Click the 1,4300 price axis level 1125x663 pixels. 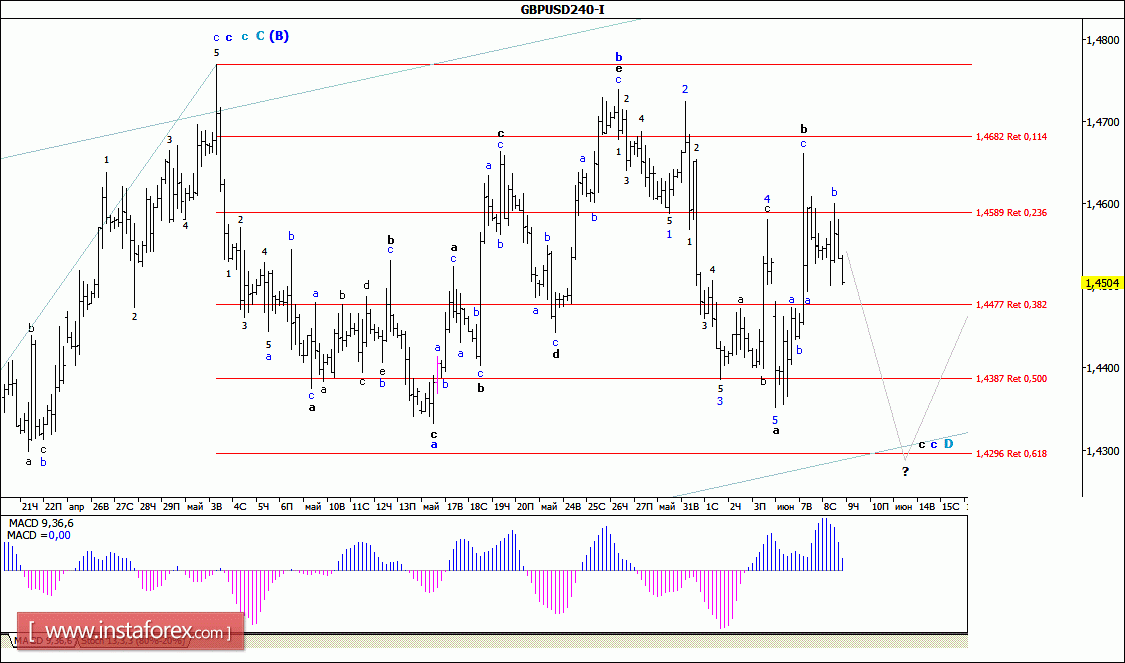pos(1102,451)
